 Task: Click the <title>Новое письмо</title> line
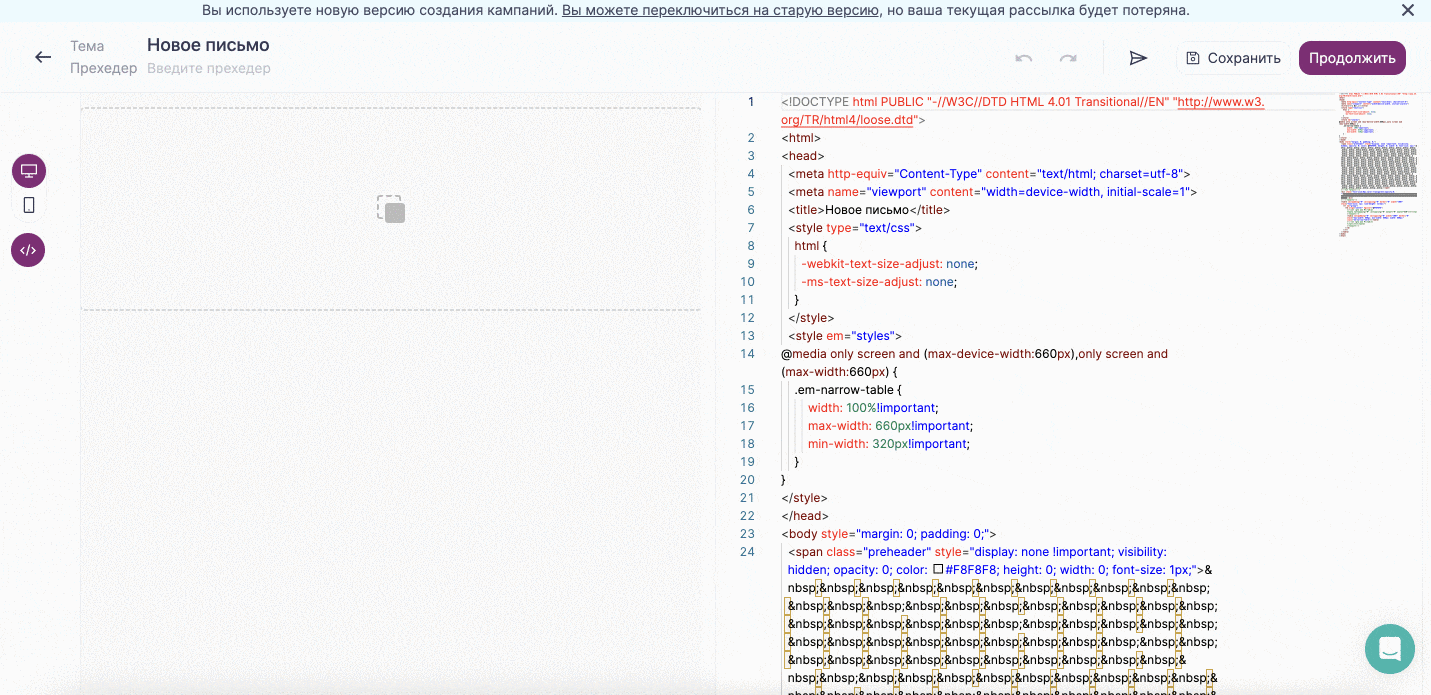[x=869, y=210]
